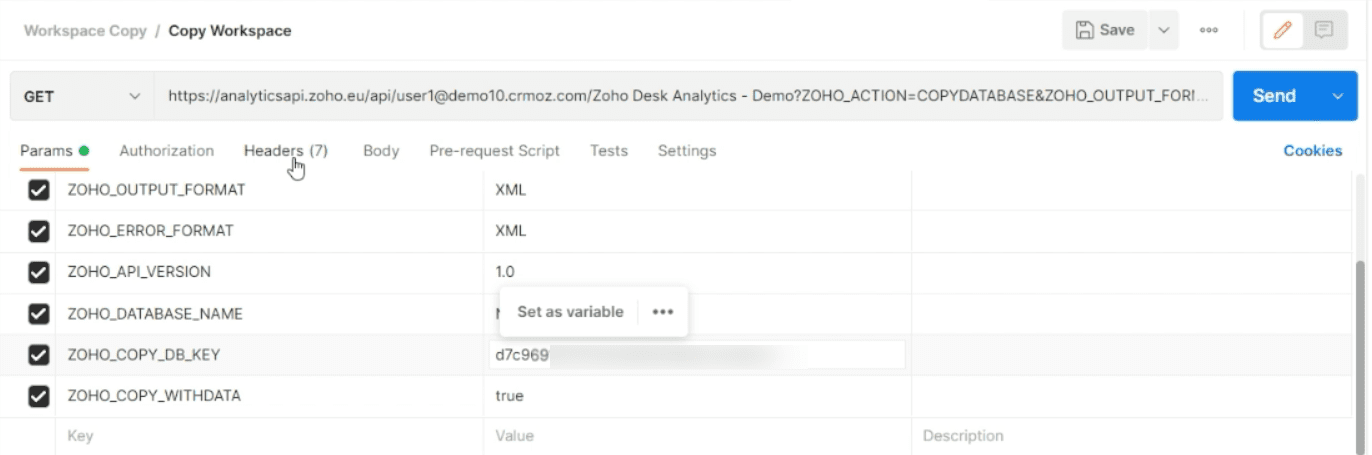This screenshot has width=1372, height=455.
Task: Switch to the Authorization tab
Action: 166,151
